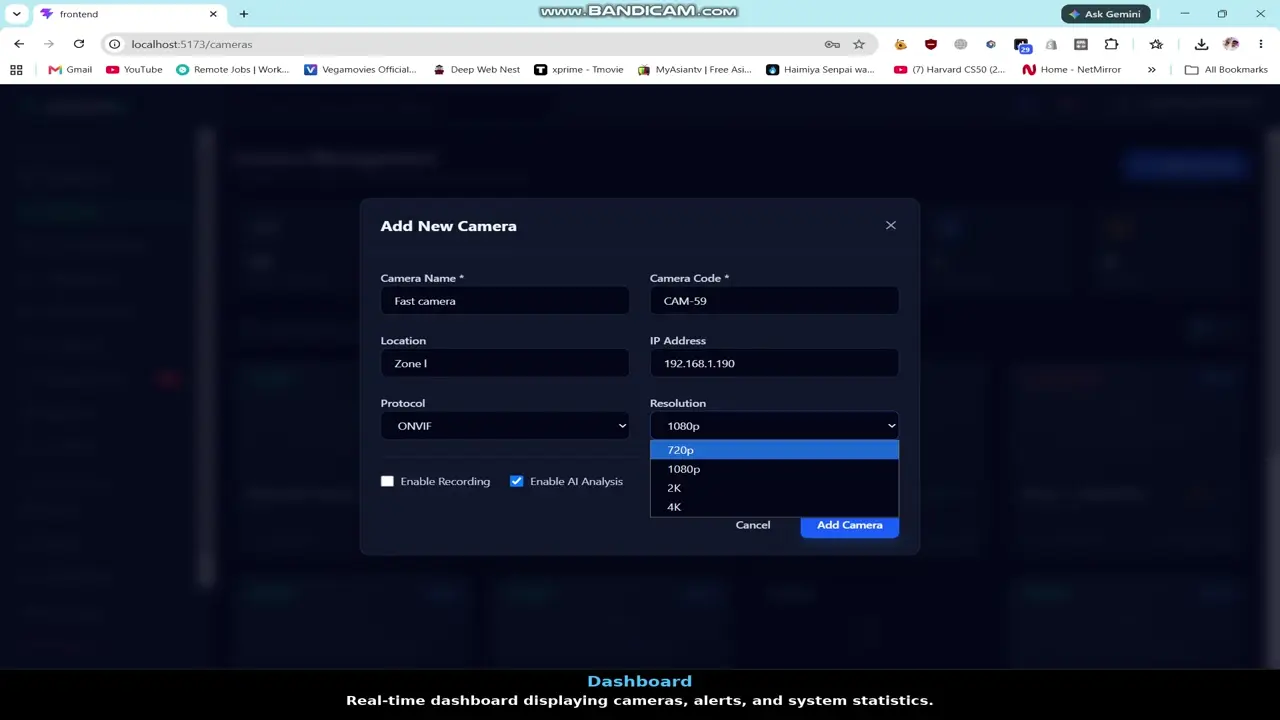The height and width of the screenshot is (720, 1280).
Task: Switch to the frontend browser tab
Action: pos(130,14)
